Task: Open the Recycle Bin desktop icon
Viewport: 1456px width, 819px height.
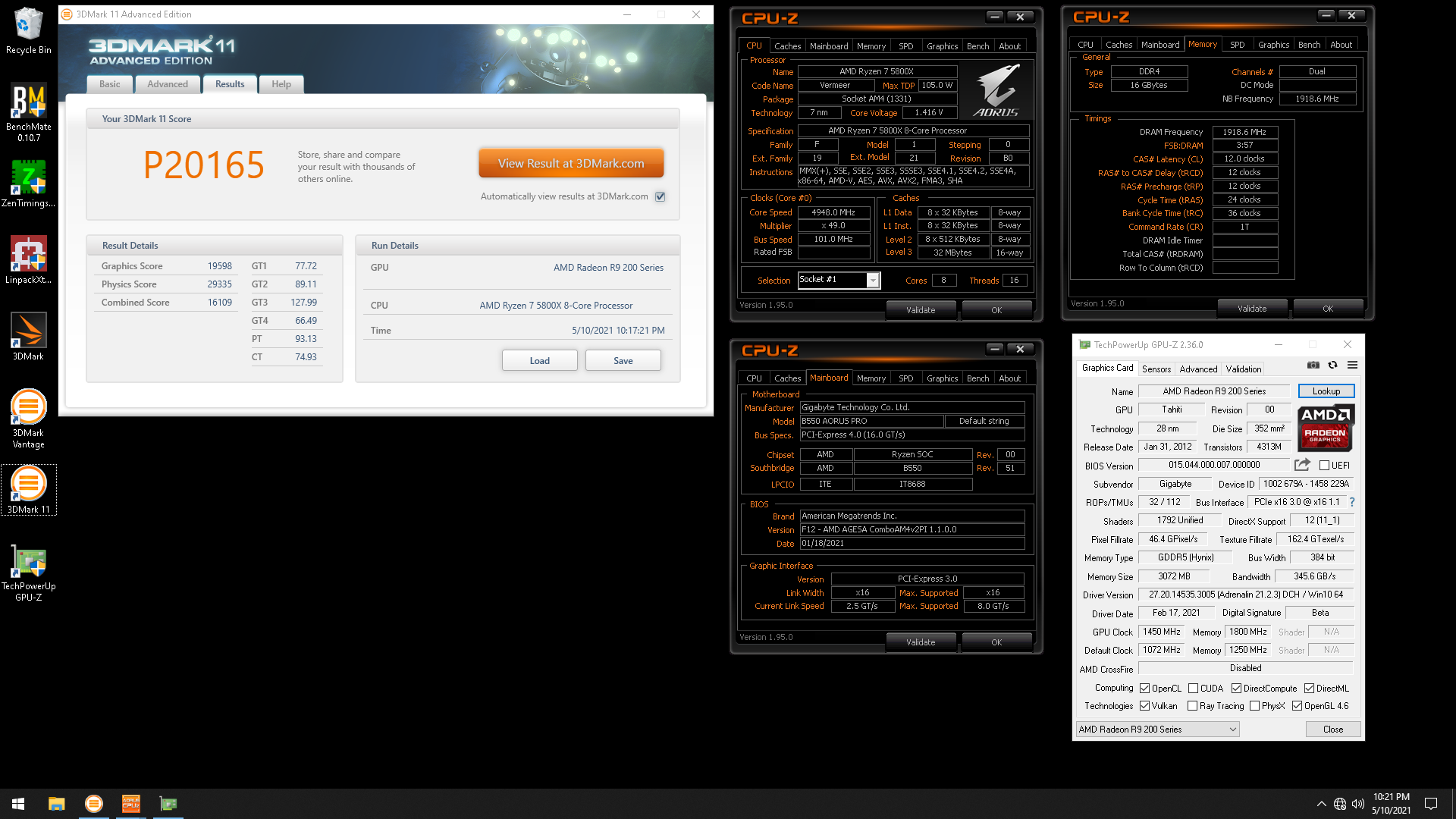Action: (28, 30)
